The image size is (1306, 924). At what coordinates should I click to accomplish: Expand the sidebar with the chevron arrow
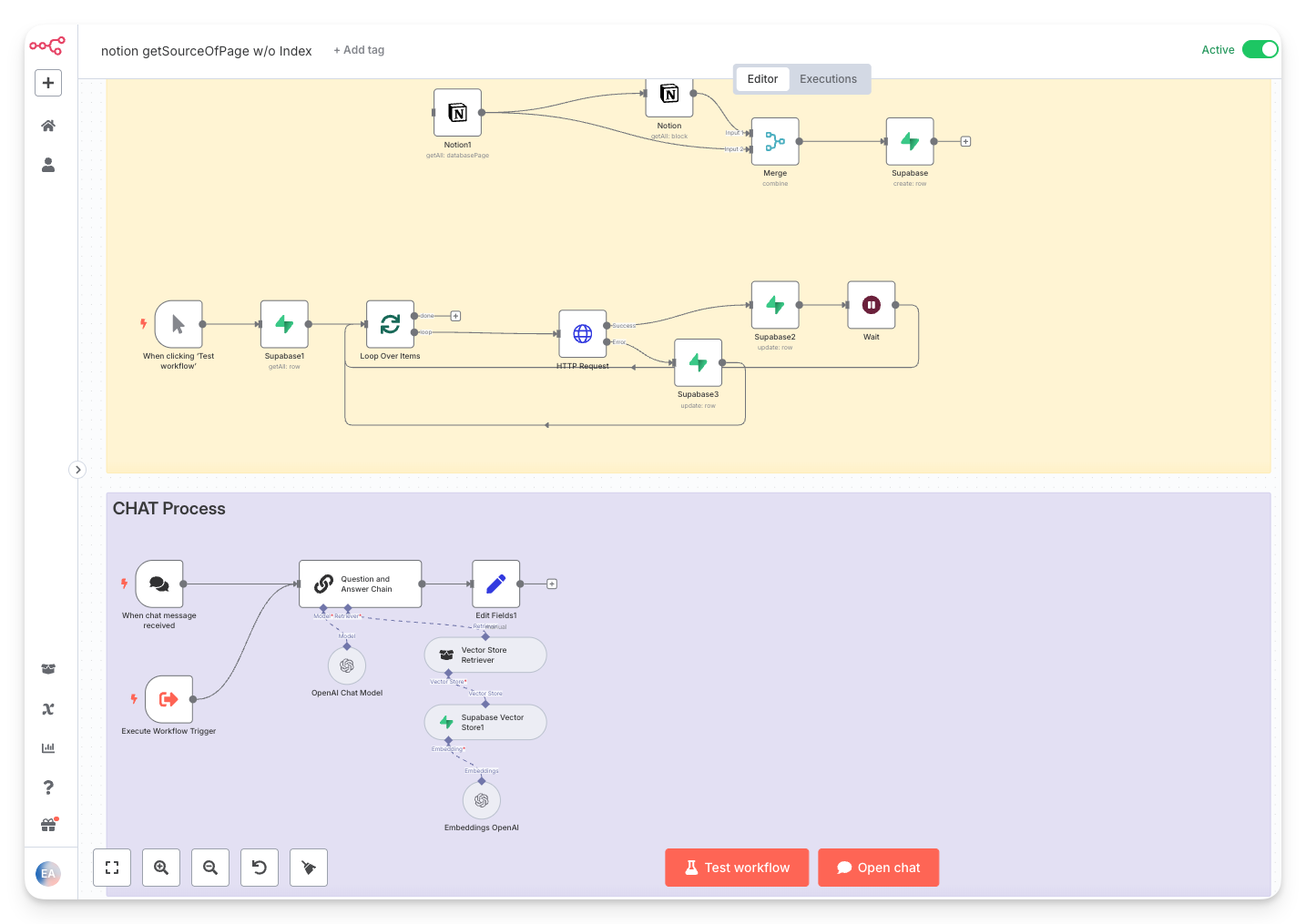point(77,469)
